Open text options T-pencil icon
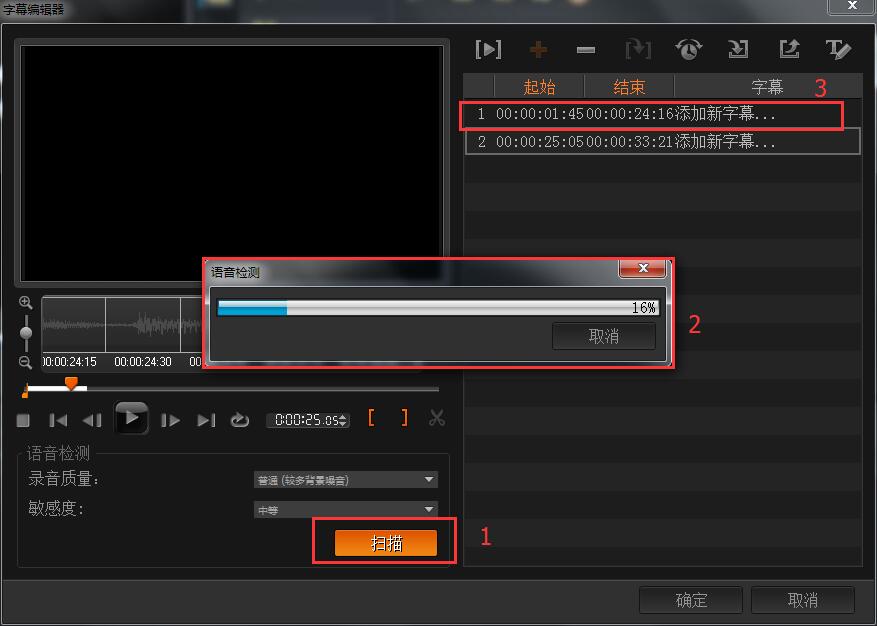 point(838,49)
